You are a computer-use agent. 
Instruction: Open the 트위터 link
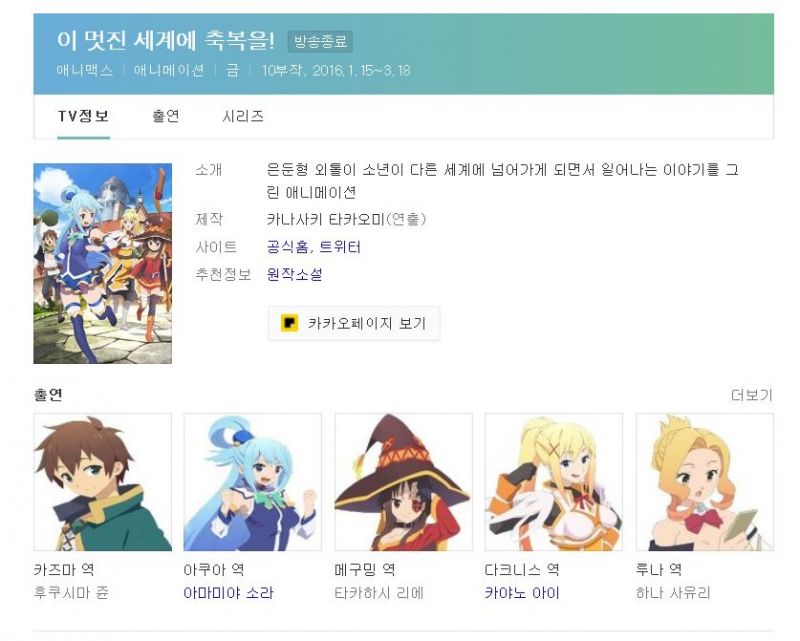[340, 247]
